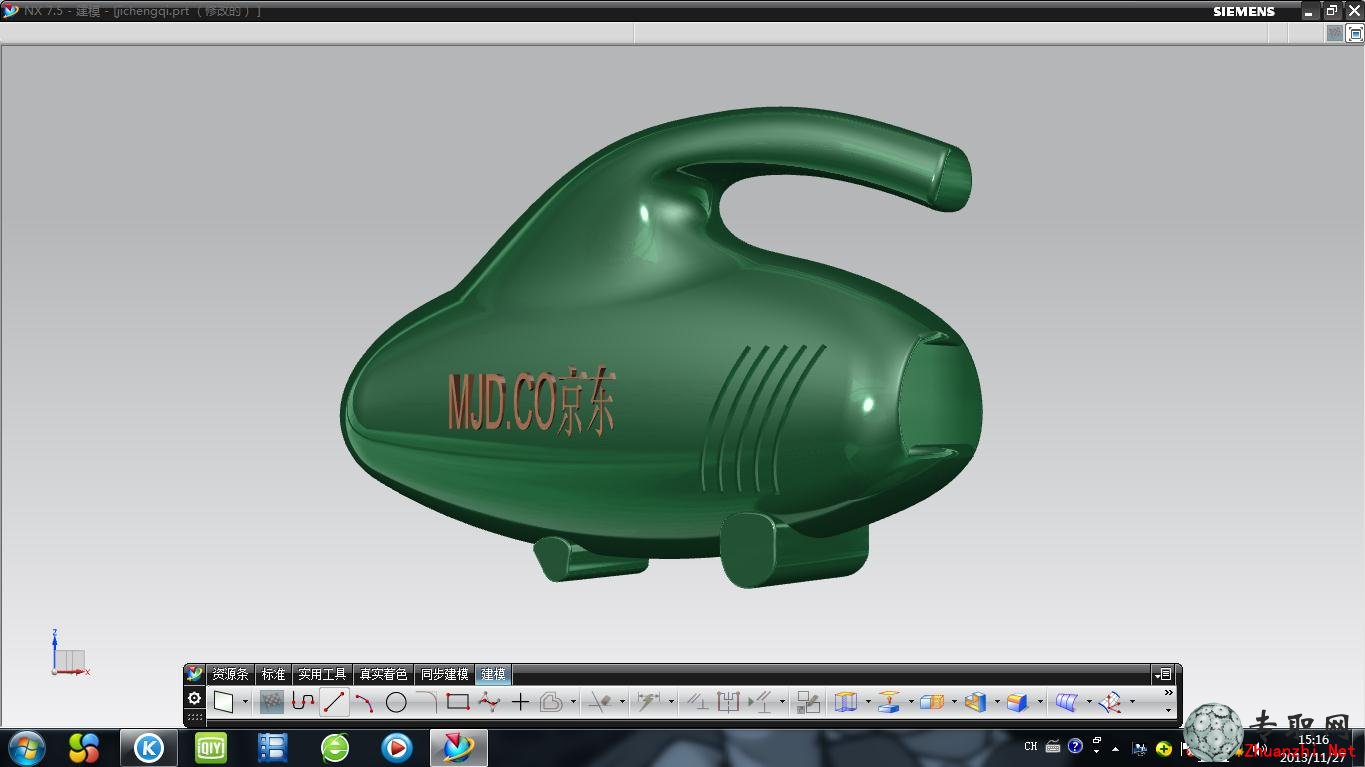Image resolution: width=1365 pixels, height=767 pixels.
Task: Select the Move Face synchronous tool
Action: click(x=1110, y=702)
